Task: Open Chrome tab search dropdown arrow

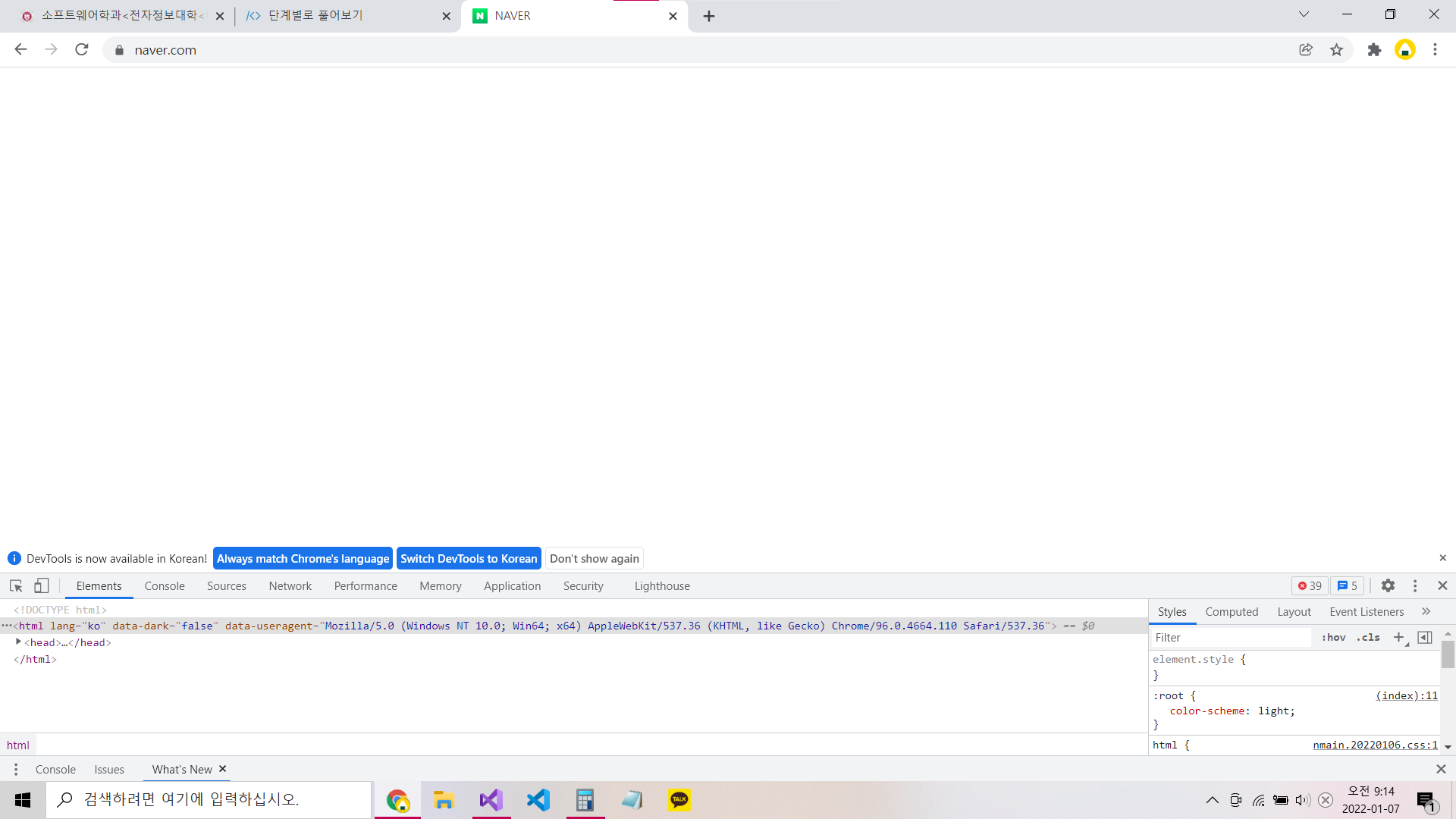Action: 1304,14
